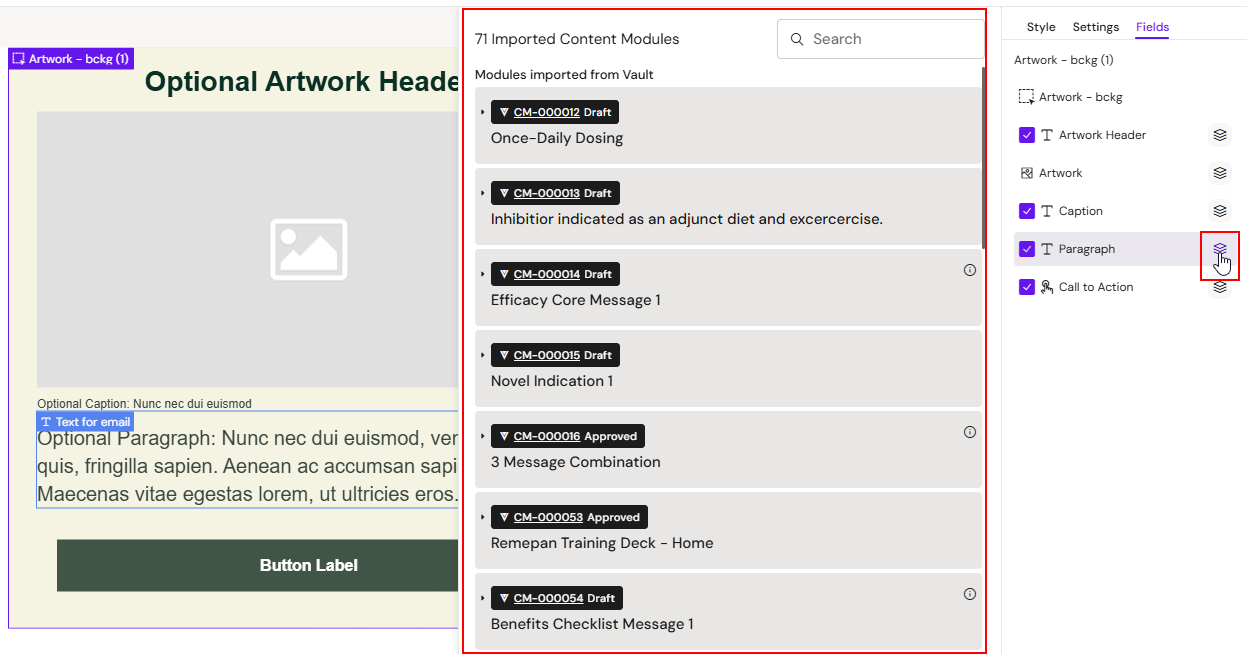This screenshot has width=1247, height=654.
Task: Open the CM-000054 link
Action: tap(548, 598)
